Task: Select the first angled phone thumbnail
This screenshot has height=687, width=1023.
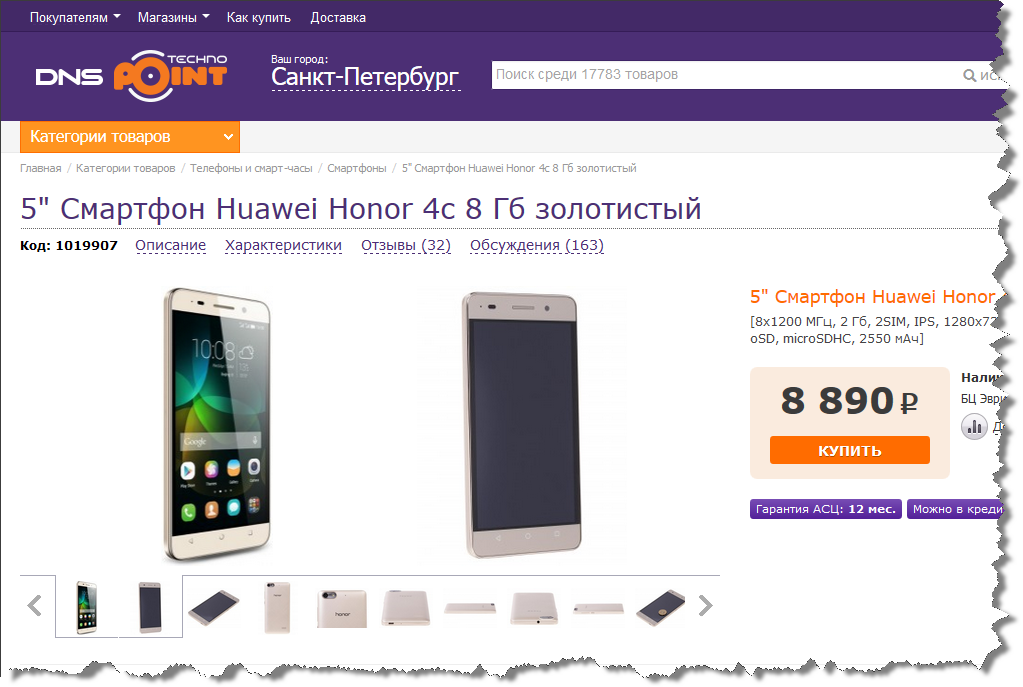Action: click(214, 607)
